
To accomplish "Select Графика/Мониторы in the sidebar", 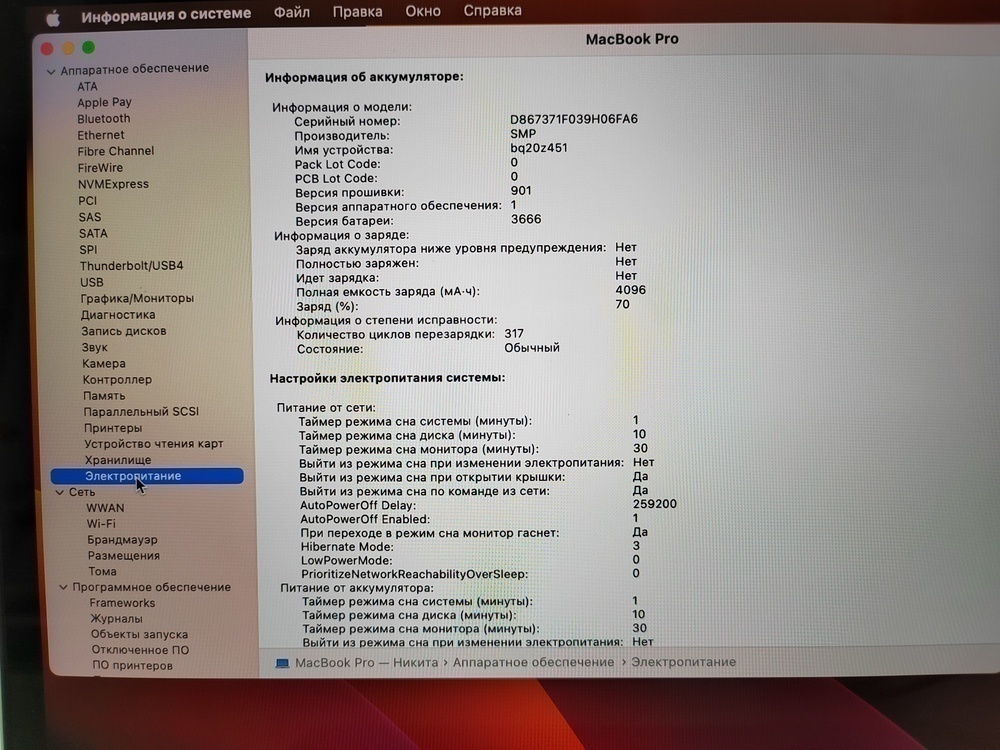I will pyautogui.click(x=138, y=298).
